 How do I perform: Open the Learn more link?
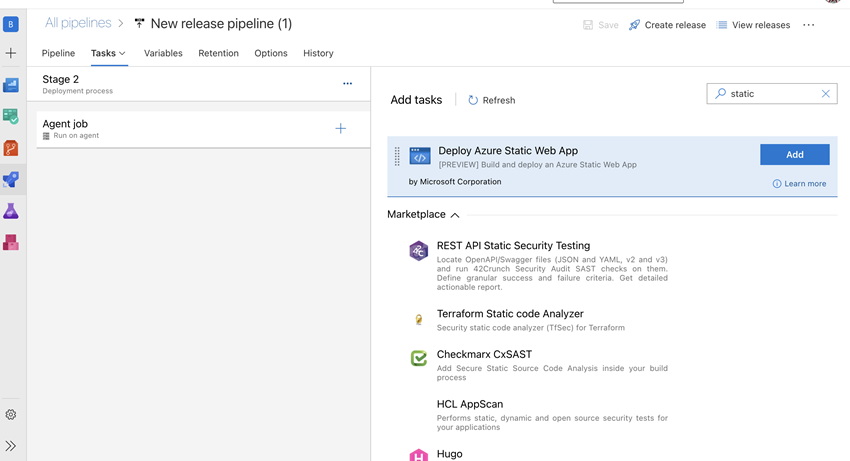pos(805,184)
